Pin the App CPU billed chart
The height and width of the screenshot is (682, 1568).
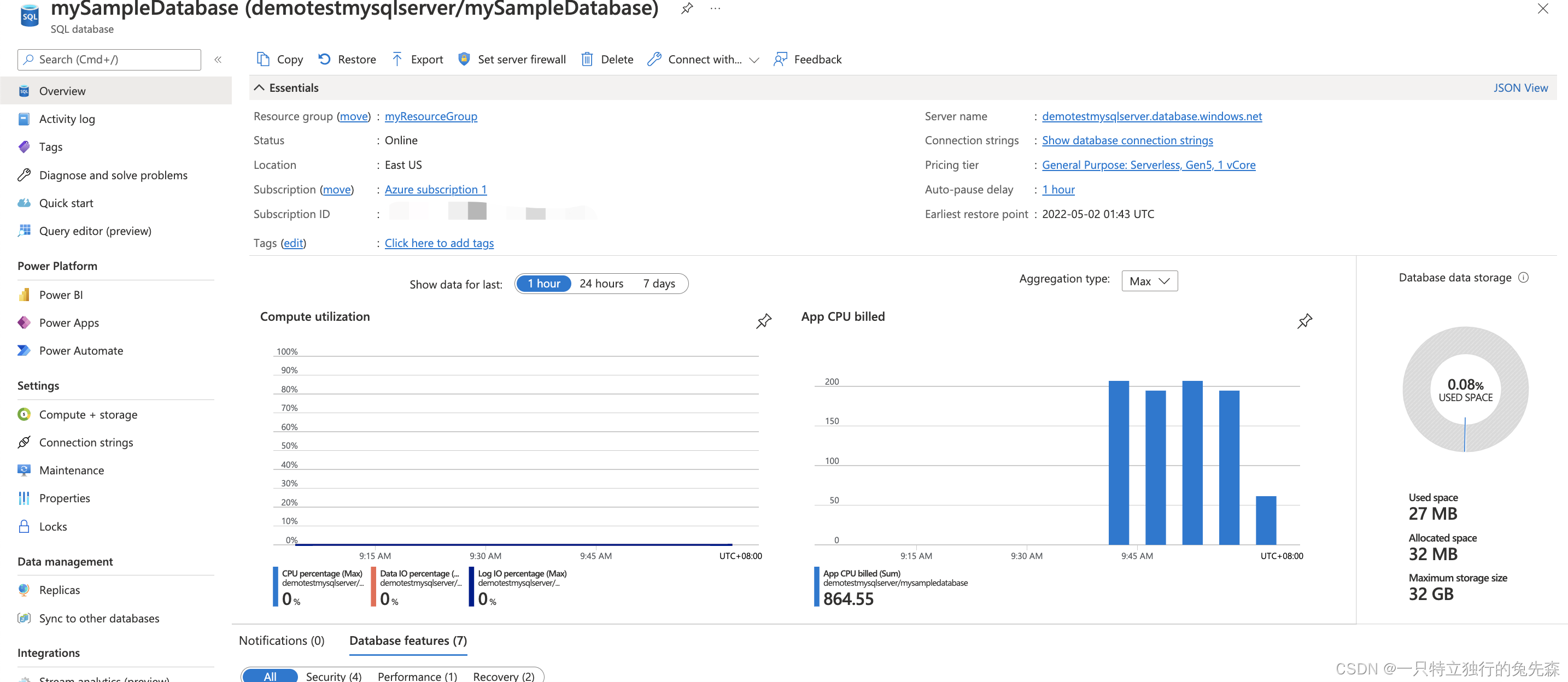point(1304,321)
